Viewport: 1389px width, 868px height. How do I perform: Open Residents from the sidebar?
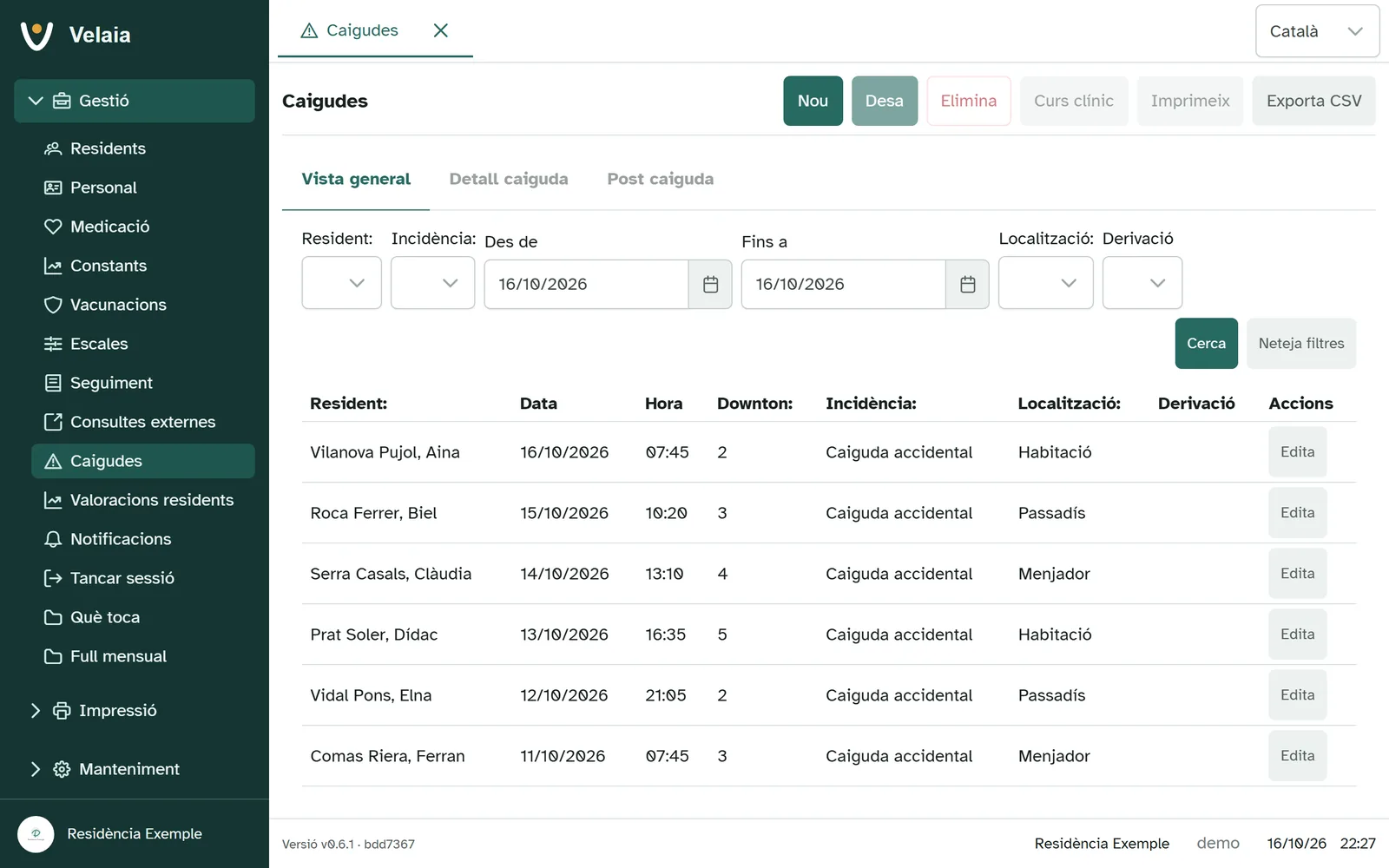point(143,148)
